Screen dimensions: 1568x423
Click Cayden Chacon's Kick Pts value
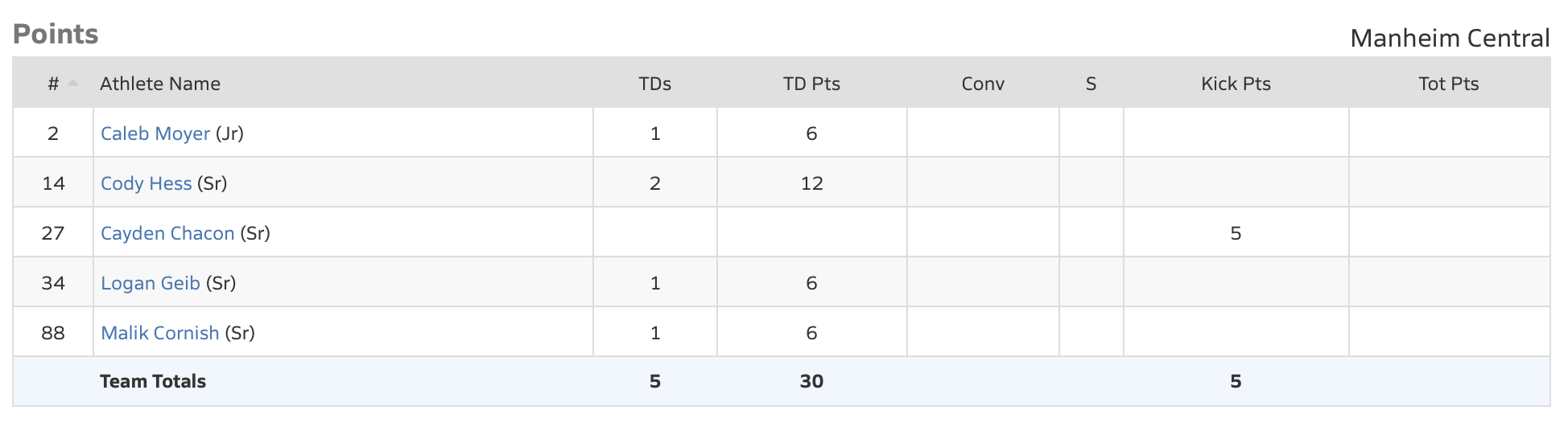[x=1236, y=233]
